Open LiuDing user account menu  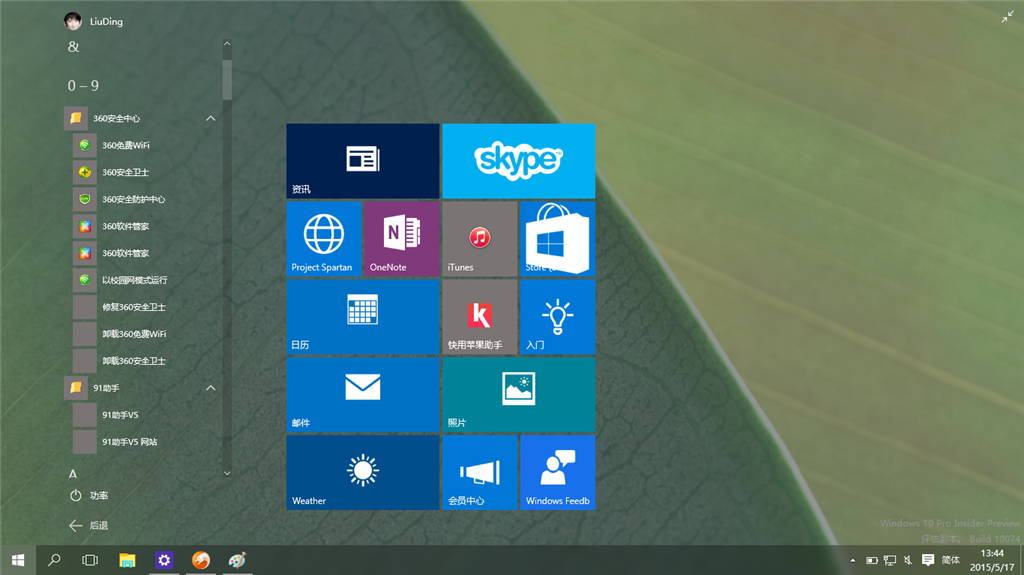93,21
